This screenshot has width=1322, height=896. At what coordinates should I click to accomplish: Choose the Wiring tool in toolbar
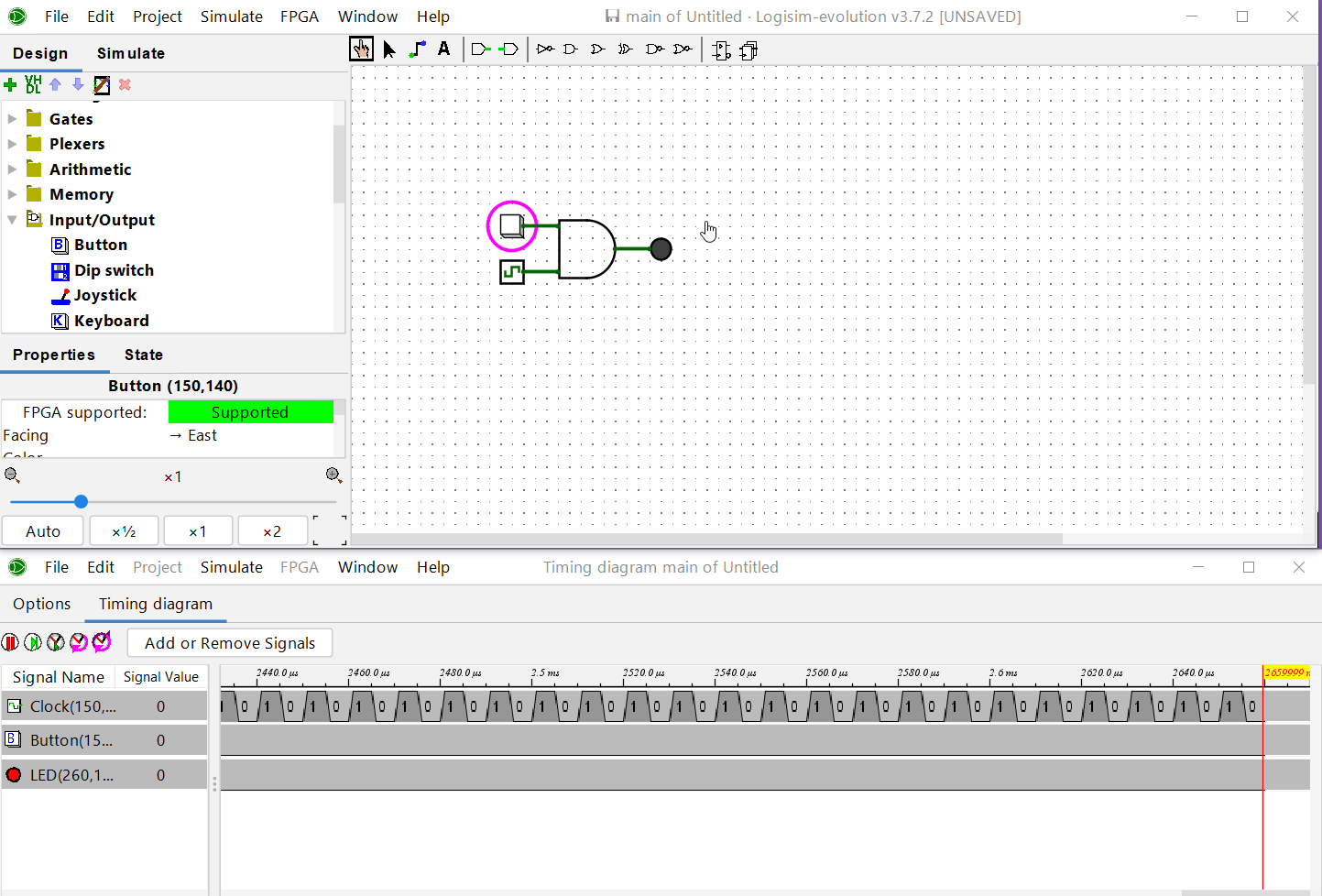point(417,49)
